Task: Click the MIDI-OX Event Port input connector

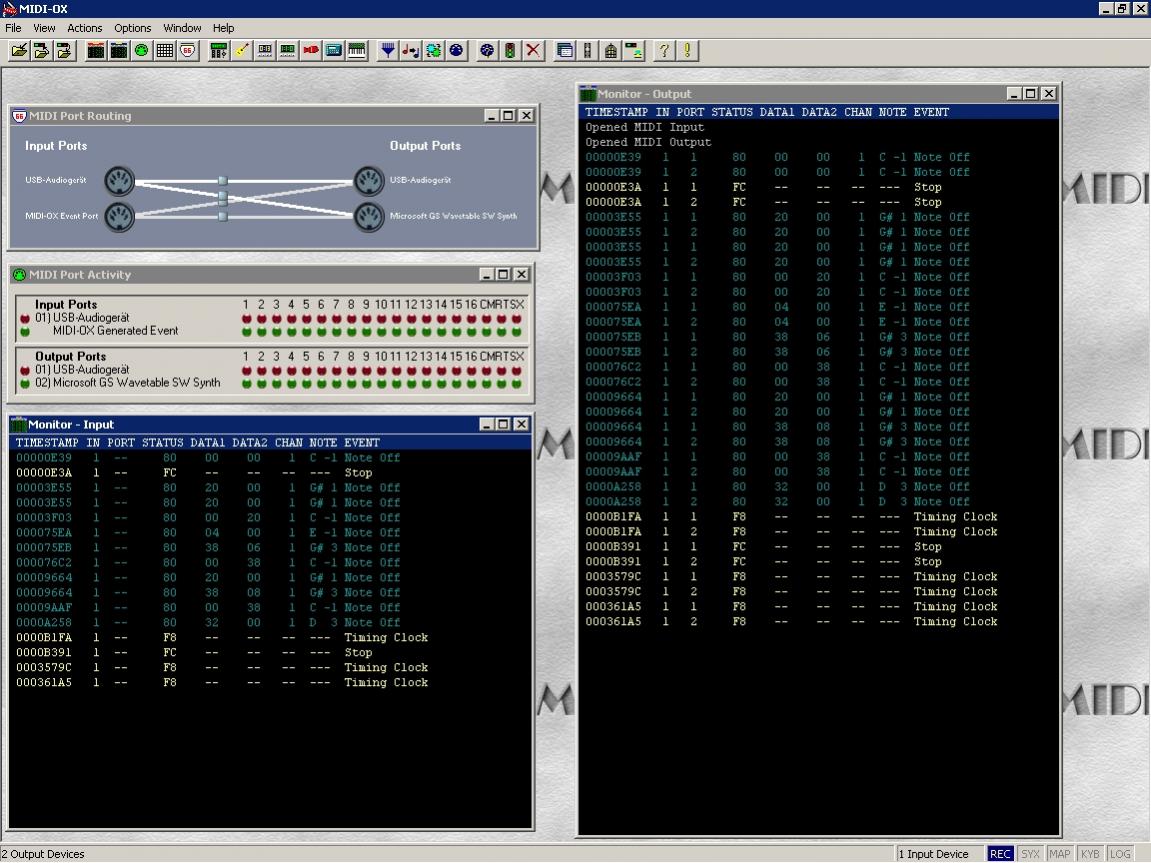Action: click(x=119, y=216)
